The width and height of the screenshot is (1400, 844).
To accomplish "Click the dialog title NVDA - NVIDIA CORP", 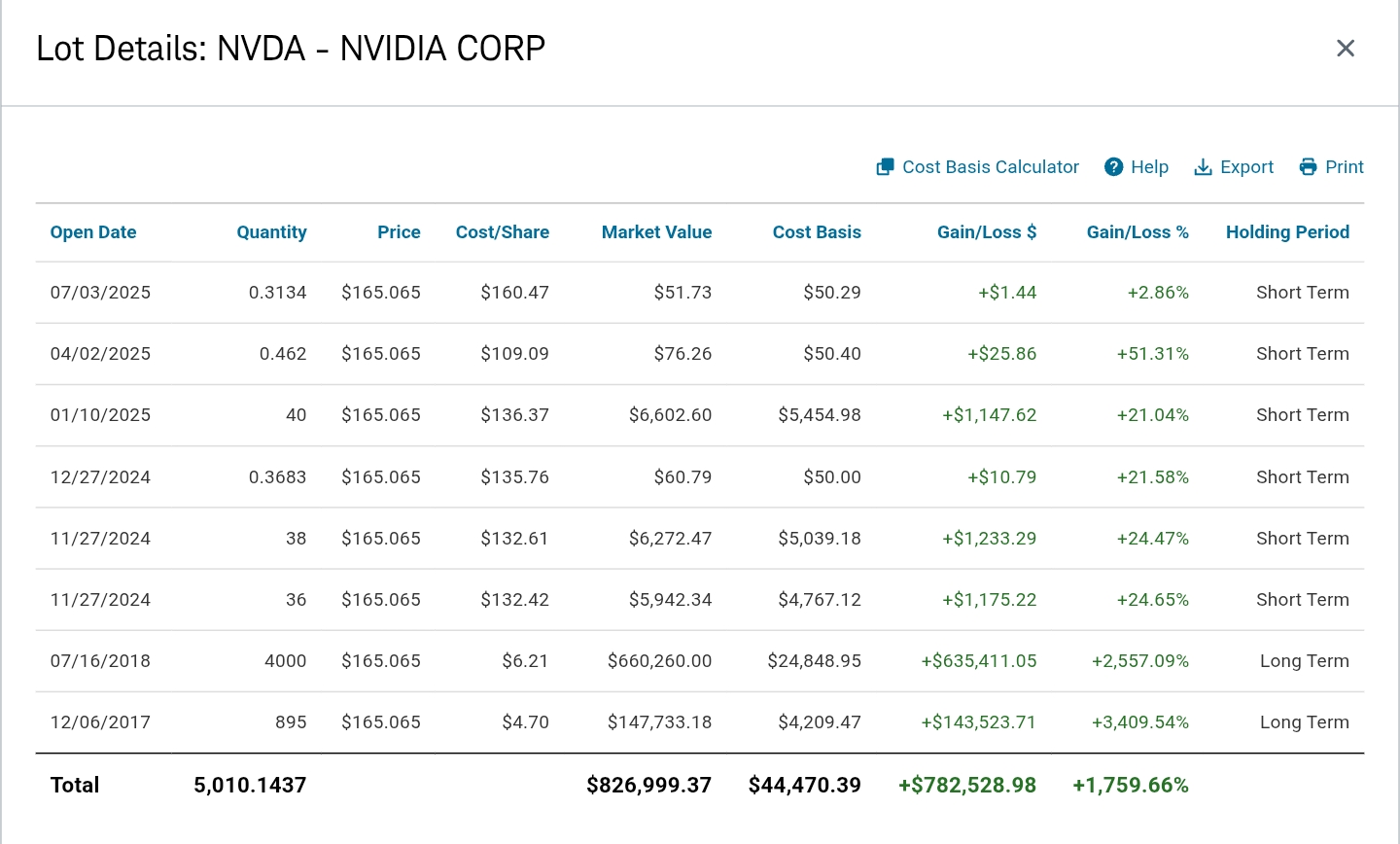I will pyautogui.click(x=381, y=48).
